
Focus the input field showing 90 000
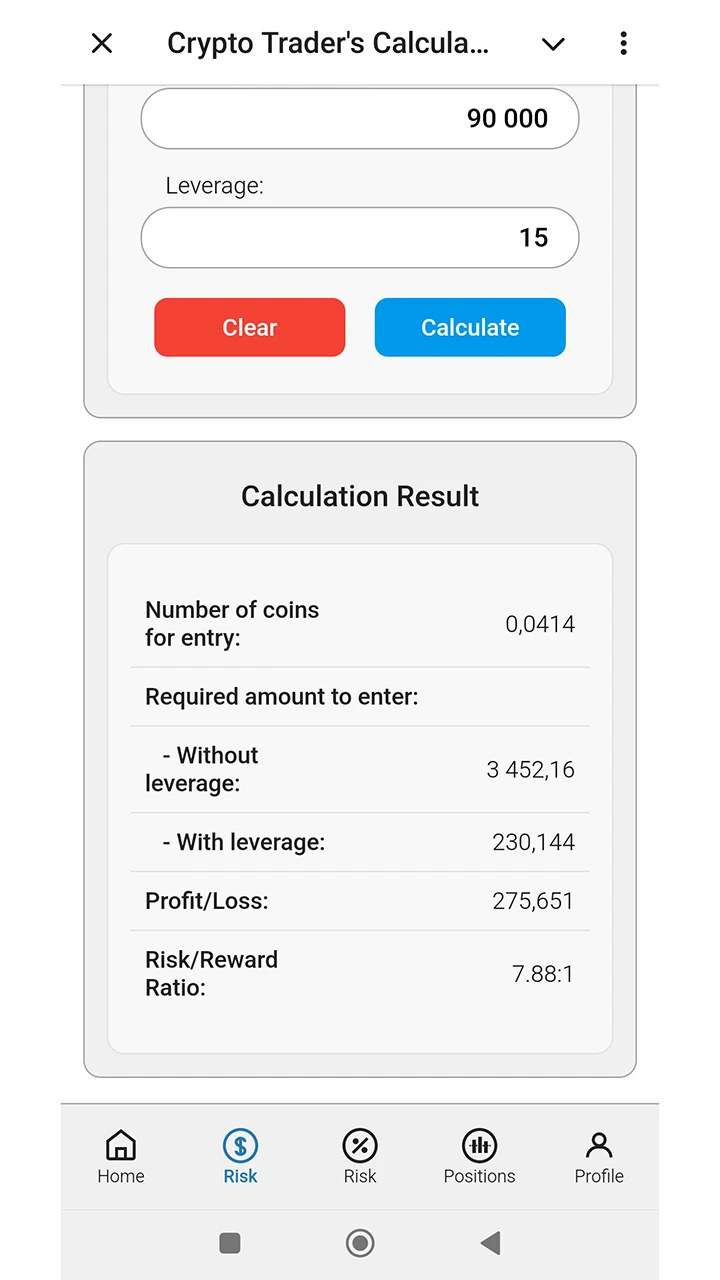pos(360,118)
